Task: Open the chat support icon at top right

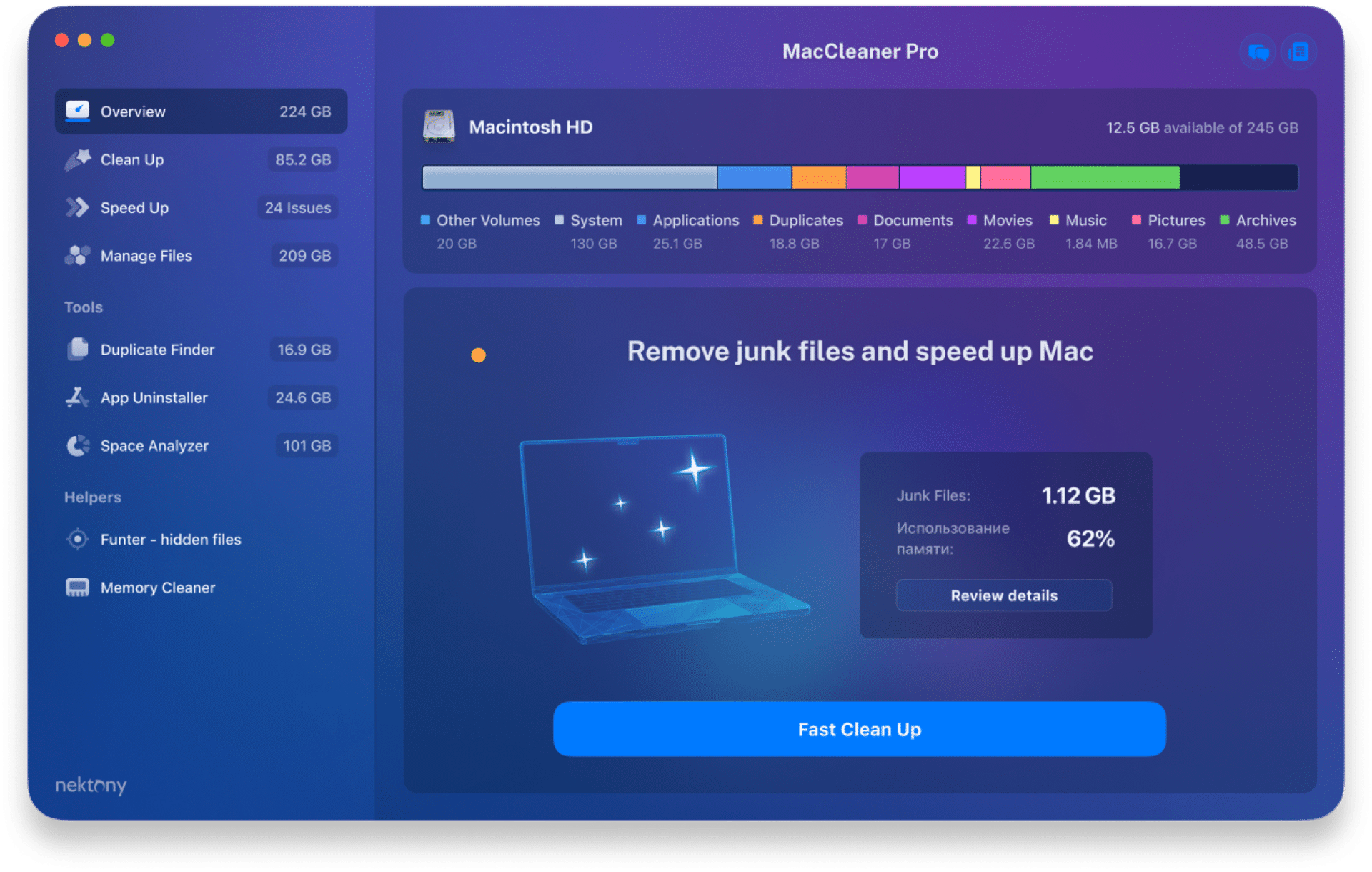Action: 1258,51
